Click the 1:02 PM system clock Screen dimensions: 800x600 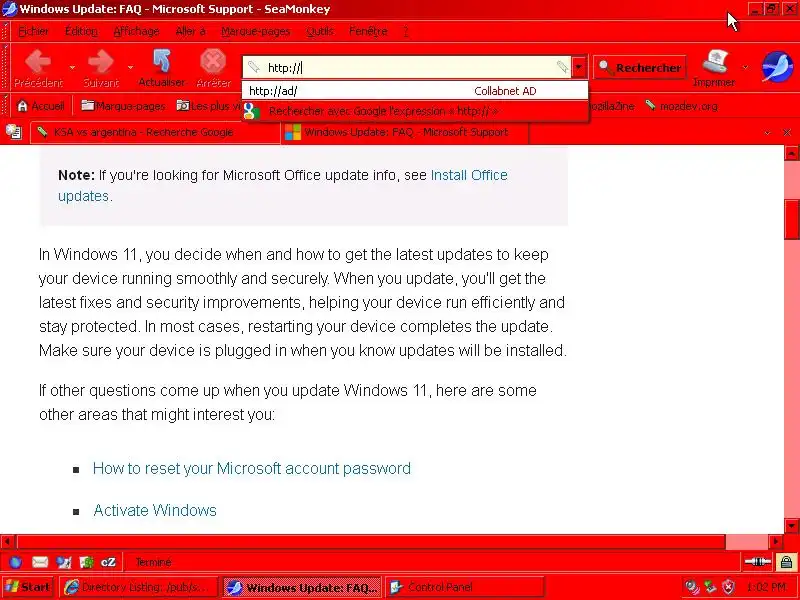coord(766,587)
